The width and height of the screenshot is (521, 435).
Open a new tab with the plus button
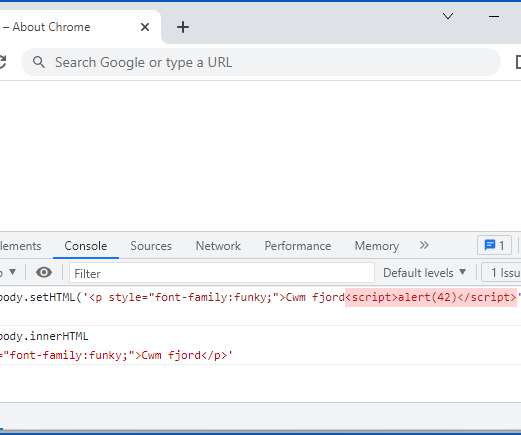pyautogui.click(x=183, y=27)
